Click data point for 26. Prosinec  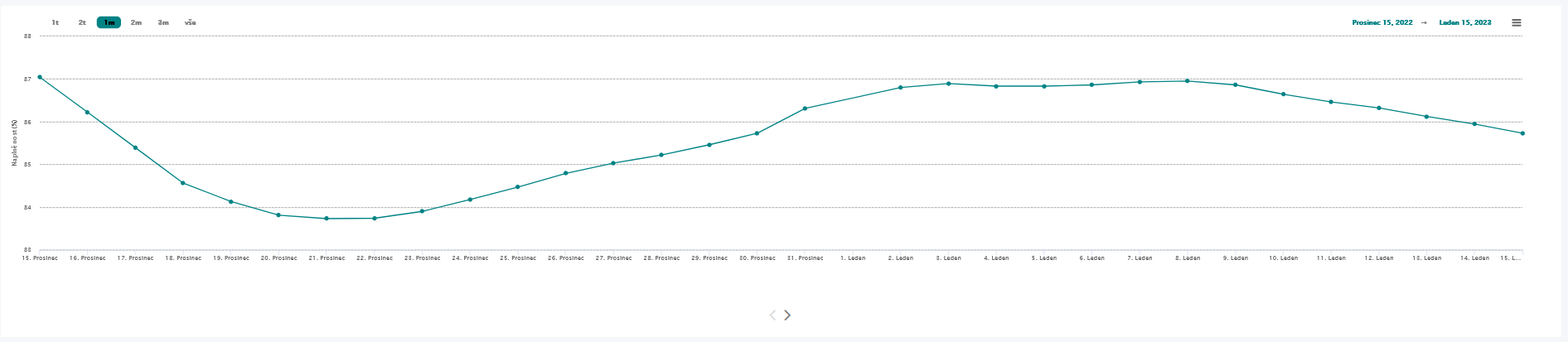click(x=566, y=173)
